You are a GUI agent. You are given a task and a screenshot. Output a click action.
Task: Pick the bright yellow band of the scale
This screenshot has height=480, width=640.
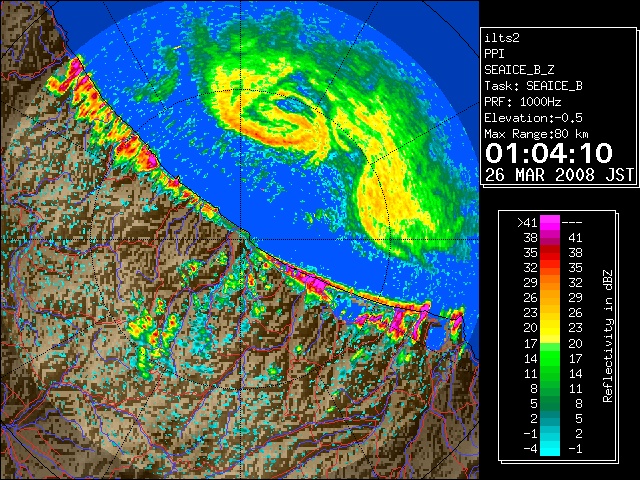click(550, 329)
